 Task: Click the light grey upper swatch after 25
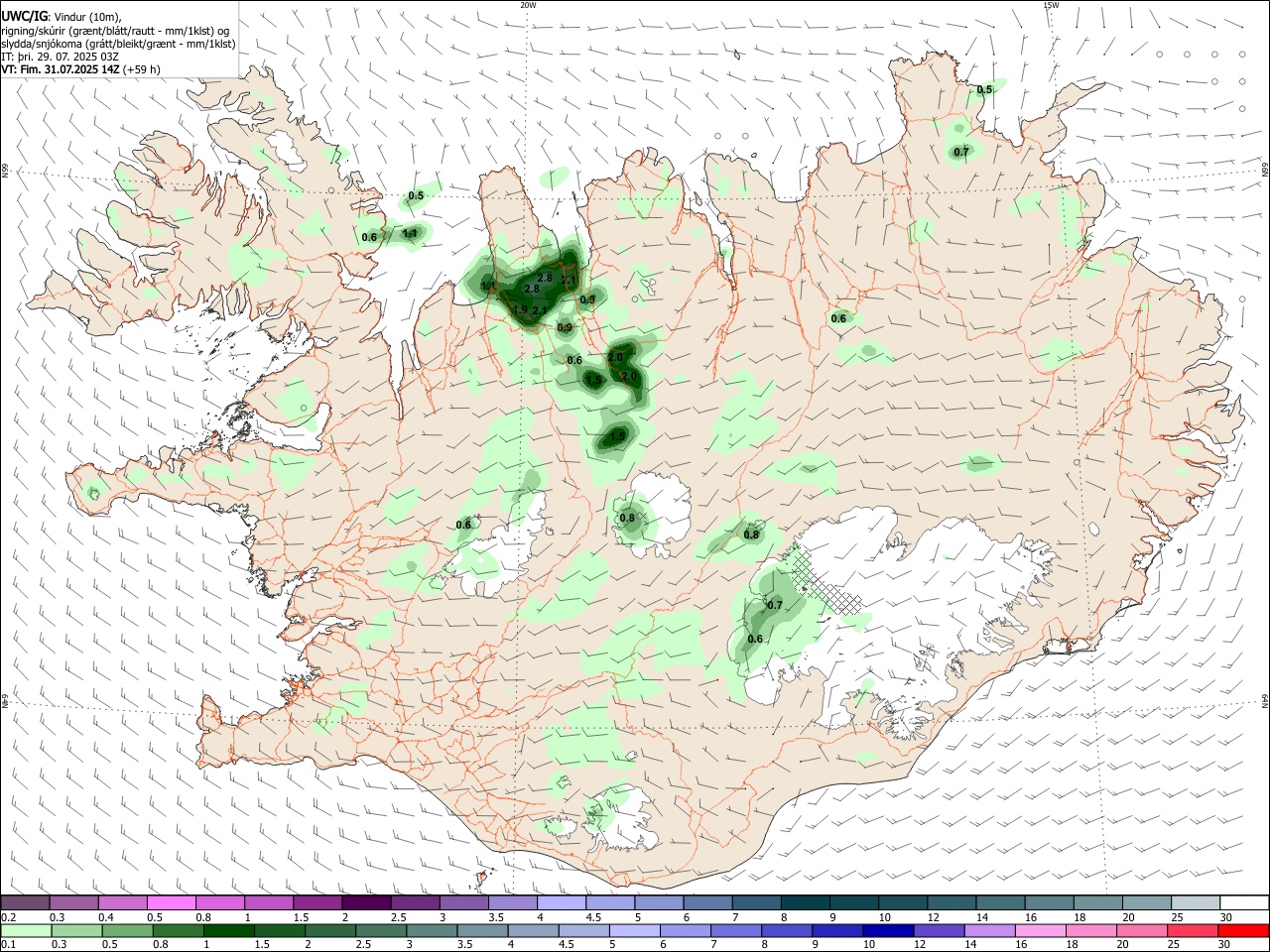click(x=1196, y=903)
